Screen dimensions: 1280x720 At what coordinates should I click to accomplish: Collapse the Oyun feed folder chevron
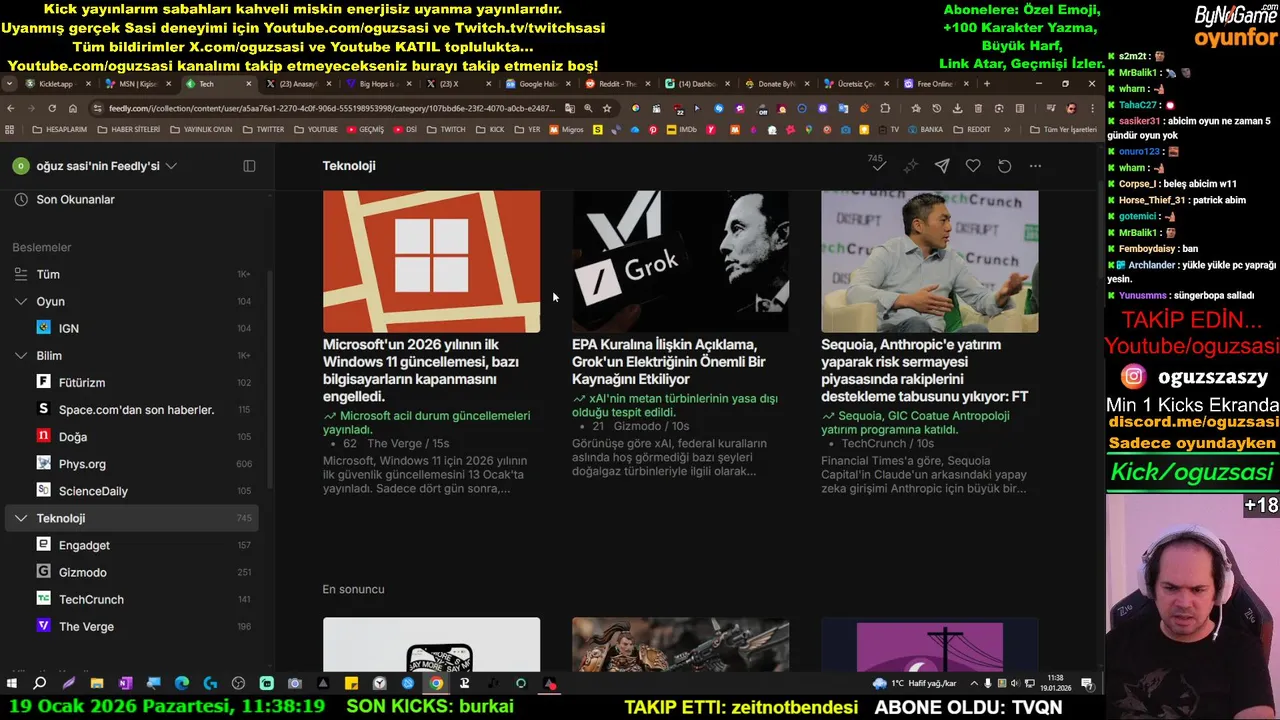[21, 301]
